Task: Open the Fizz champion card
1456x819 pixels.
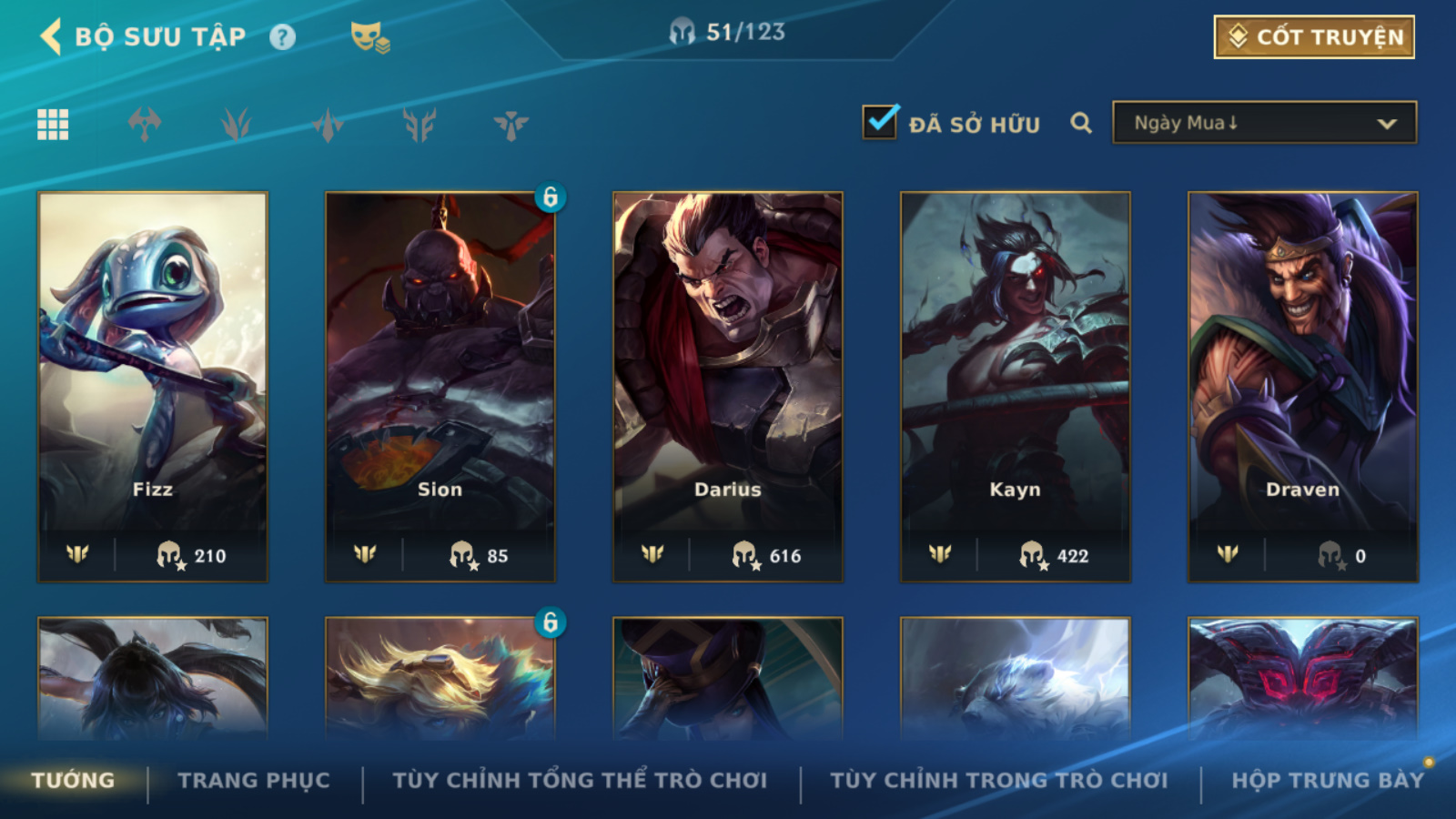Action: pyautogui.click(x=153, y=387)
